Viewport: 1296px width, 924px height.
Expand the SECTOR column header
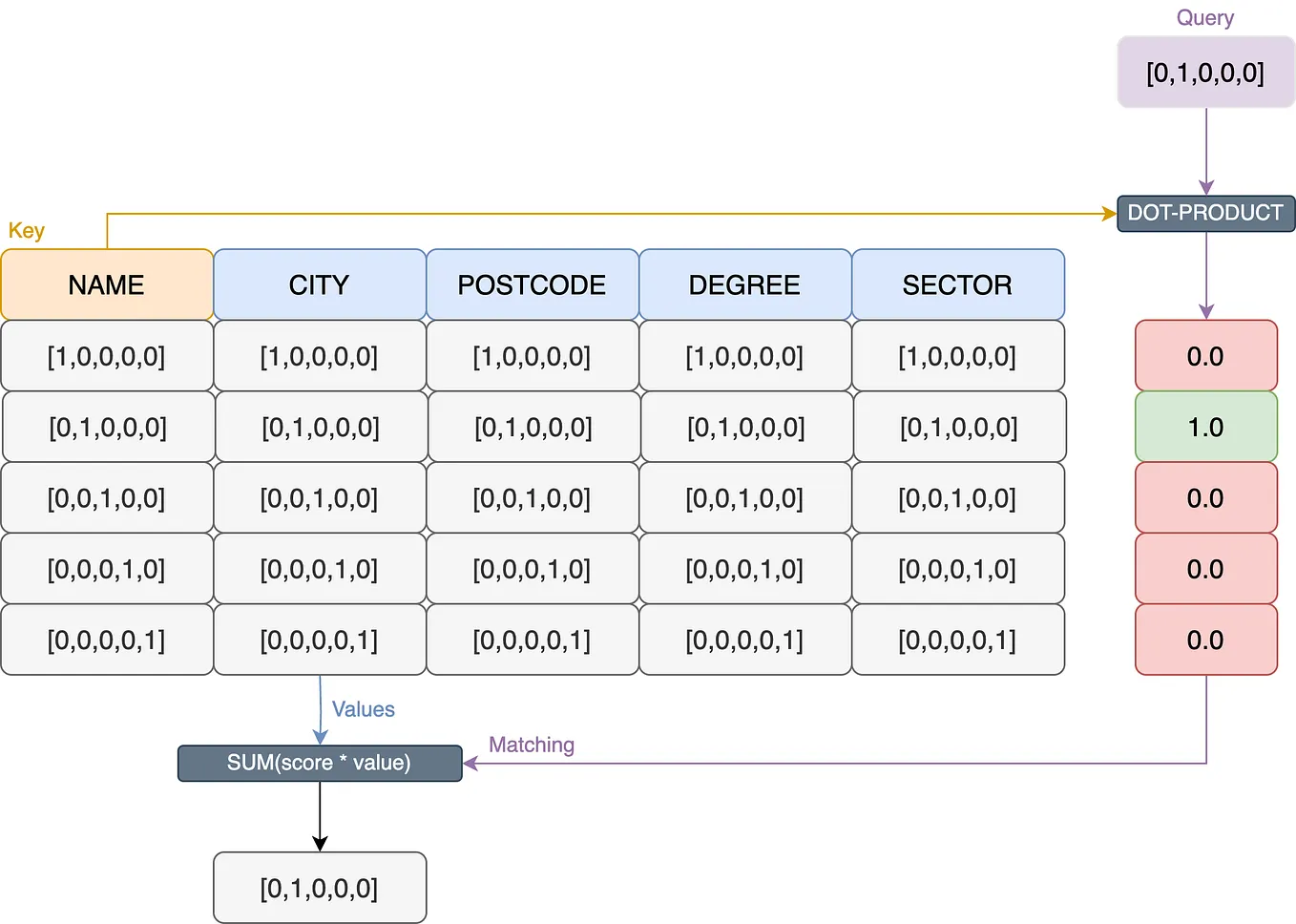pos(958,284)
